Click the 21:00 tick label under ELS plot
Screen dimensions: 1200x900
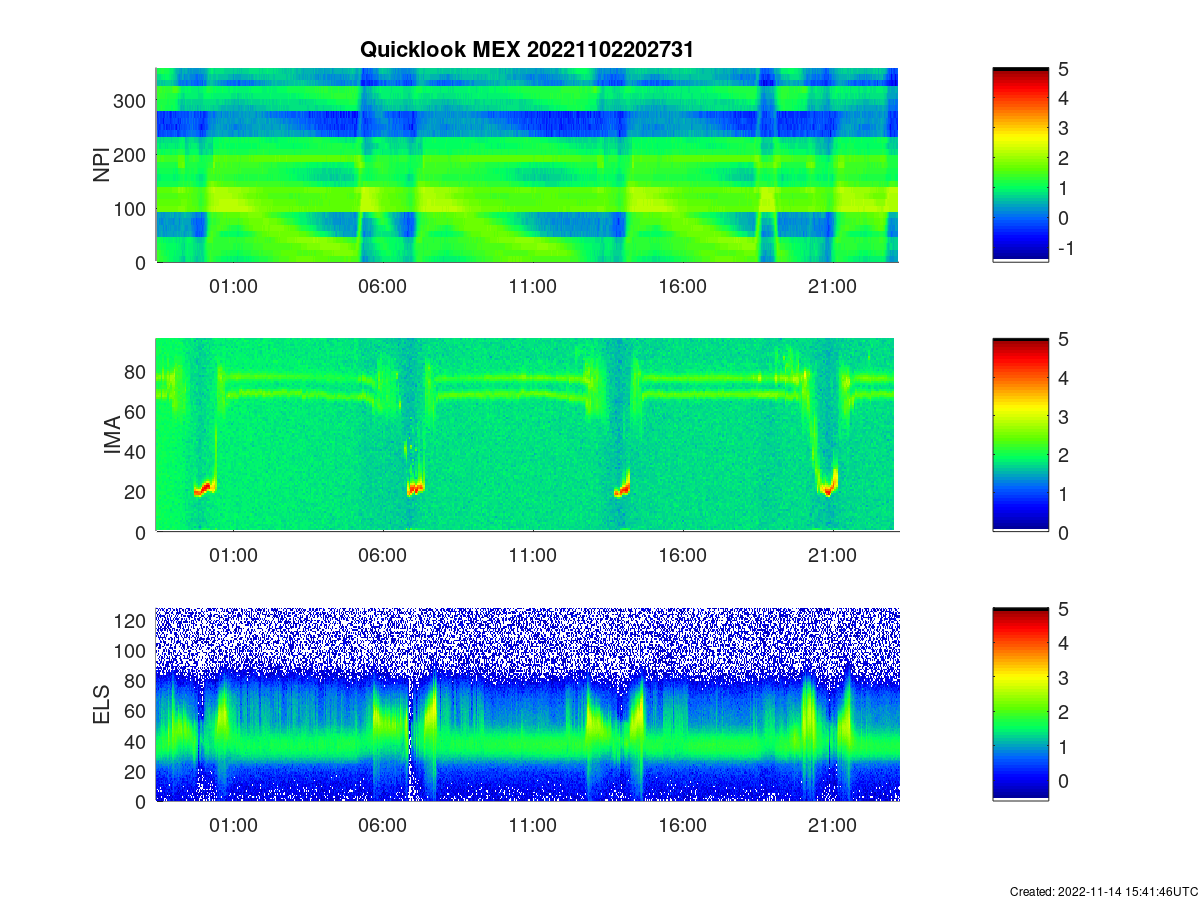pos(833,825)
